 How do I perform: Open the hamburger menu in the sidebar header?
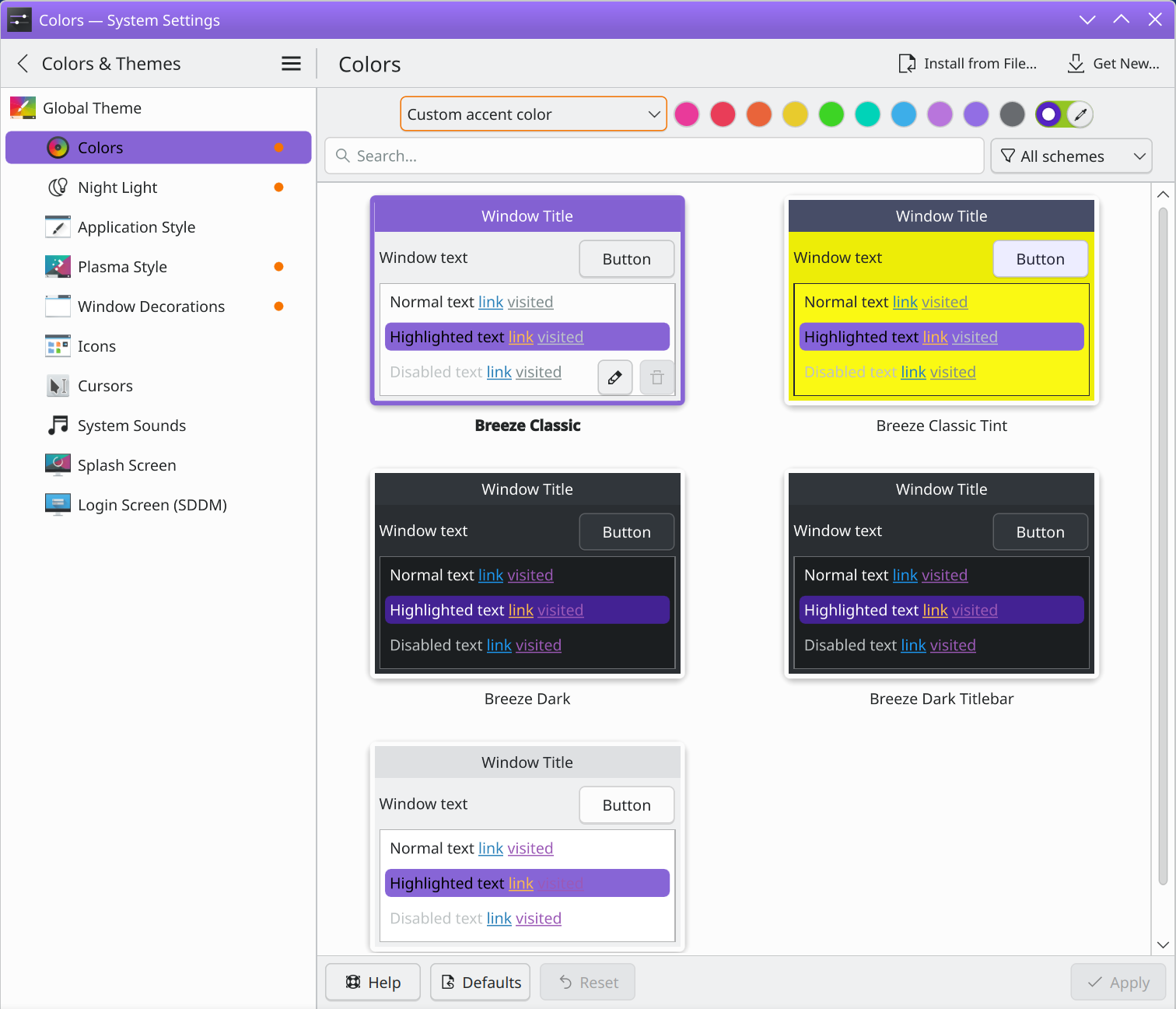point(291,63)
